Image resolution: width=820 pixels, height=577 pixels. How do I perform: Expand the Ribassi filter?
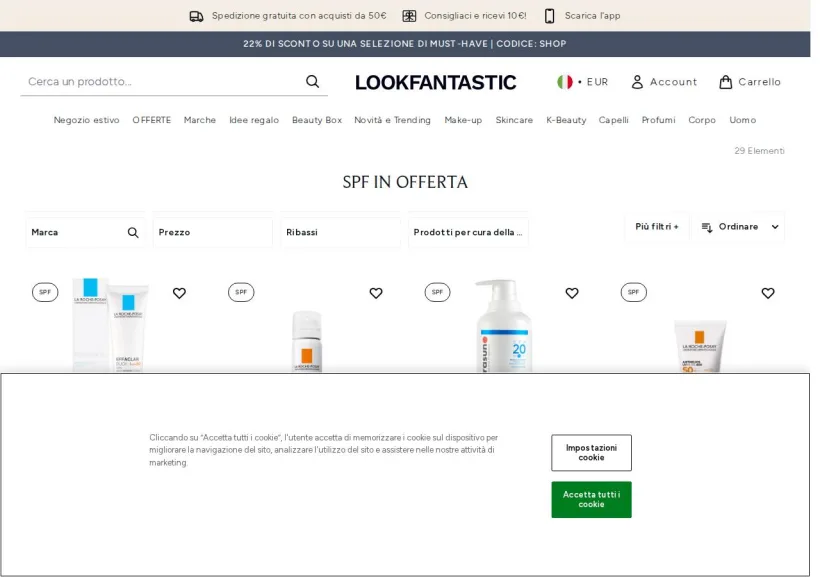(340, 232)
